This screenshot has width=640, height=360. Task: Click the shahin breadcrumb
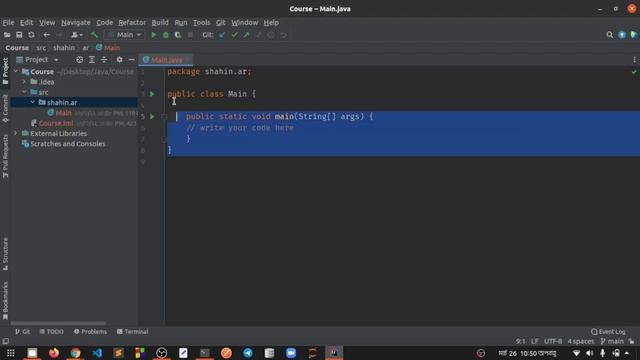tap(64, 48)
